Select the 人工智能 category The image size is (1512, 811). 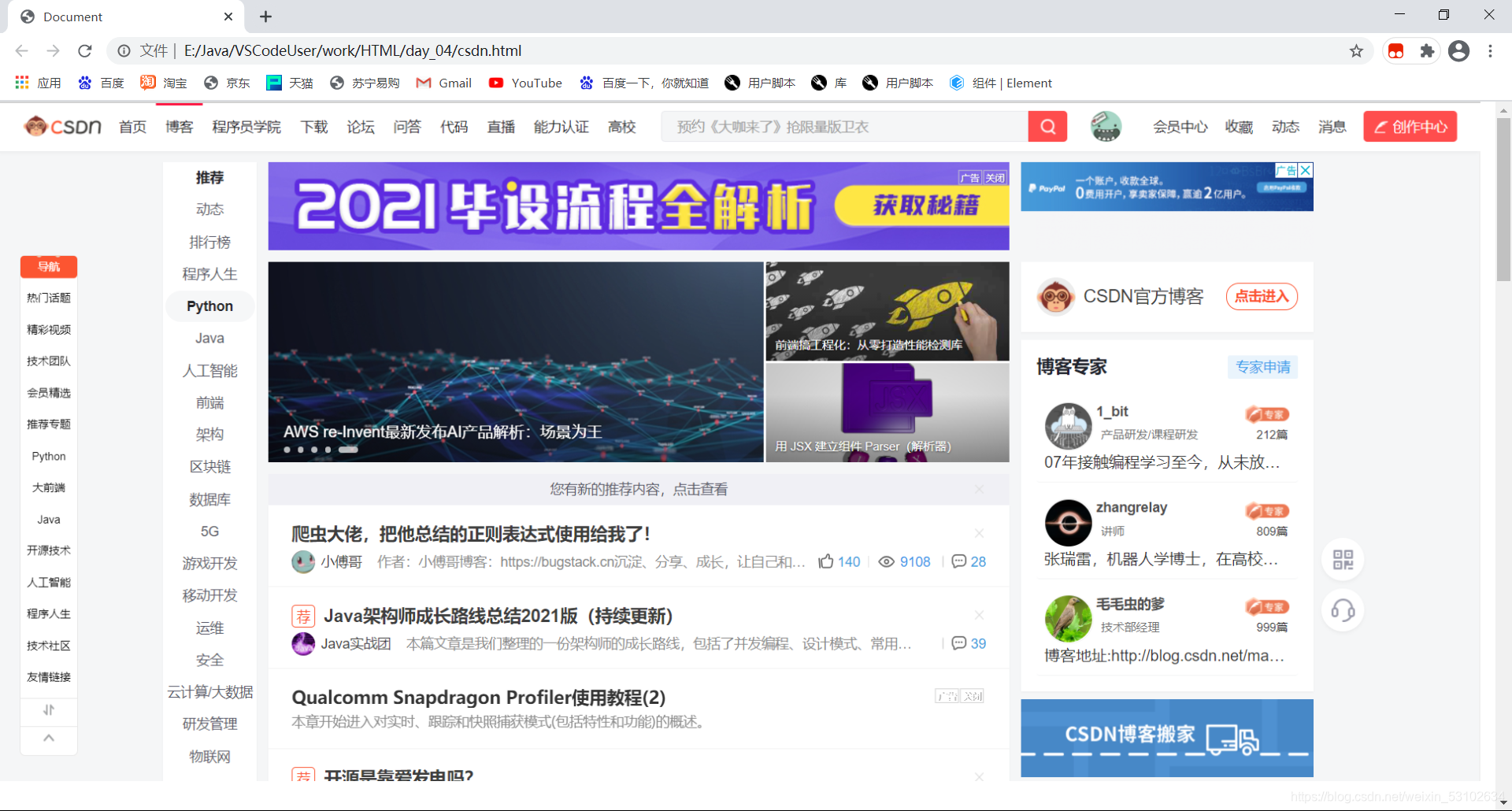[x=209, y=370]
